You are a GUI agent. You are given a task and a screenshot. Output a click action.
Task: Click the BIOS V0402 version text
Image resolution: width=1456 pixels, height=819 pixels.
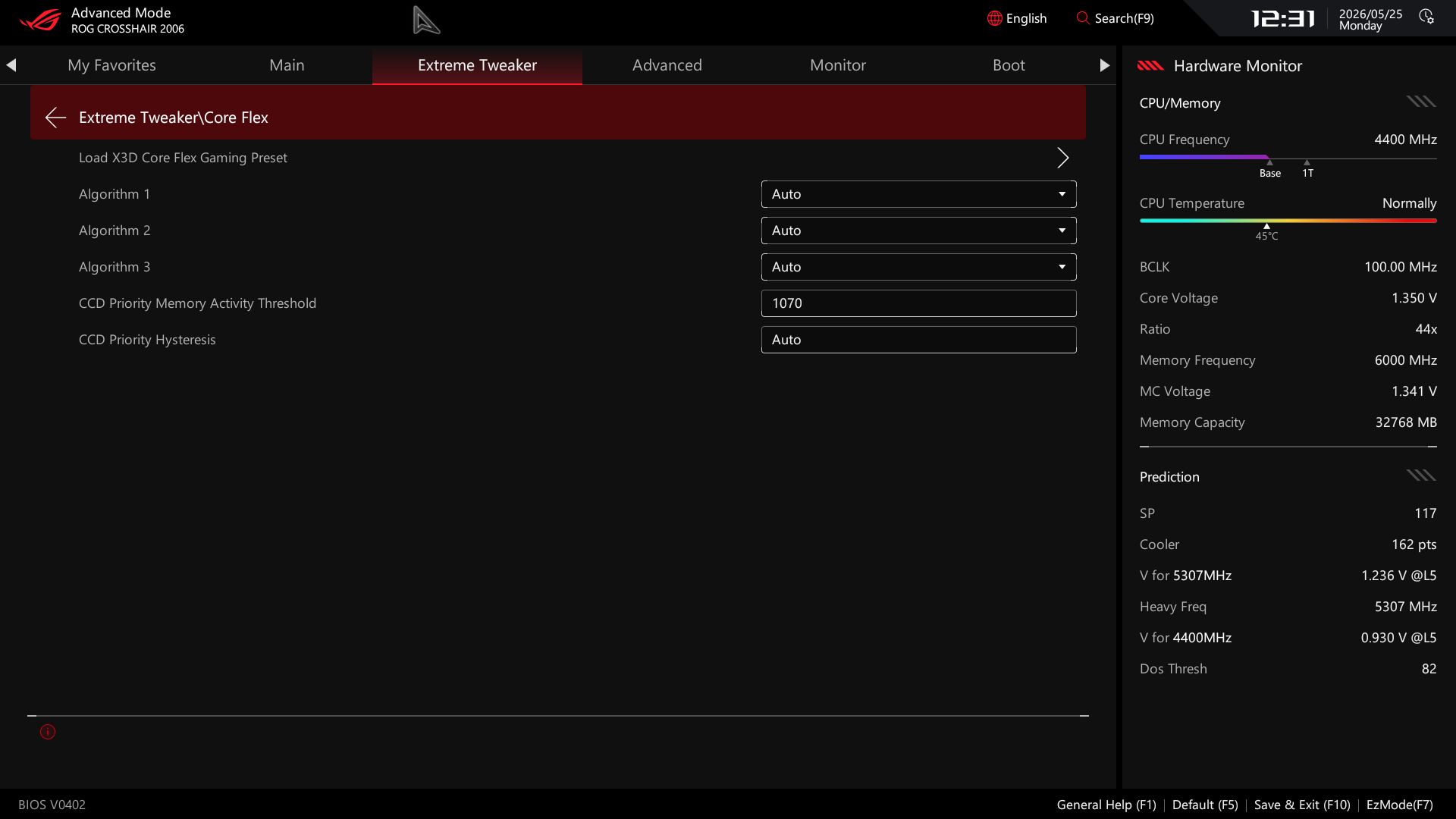(x=52, y=805)
